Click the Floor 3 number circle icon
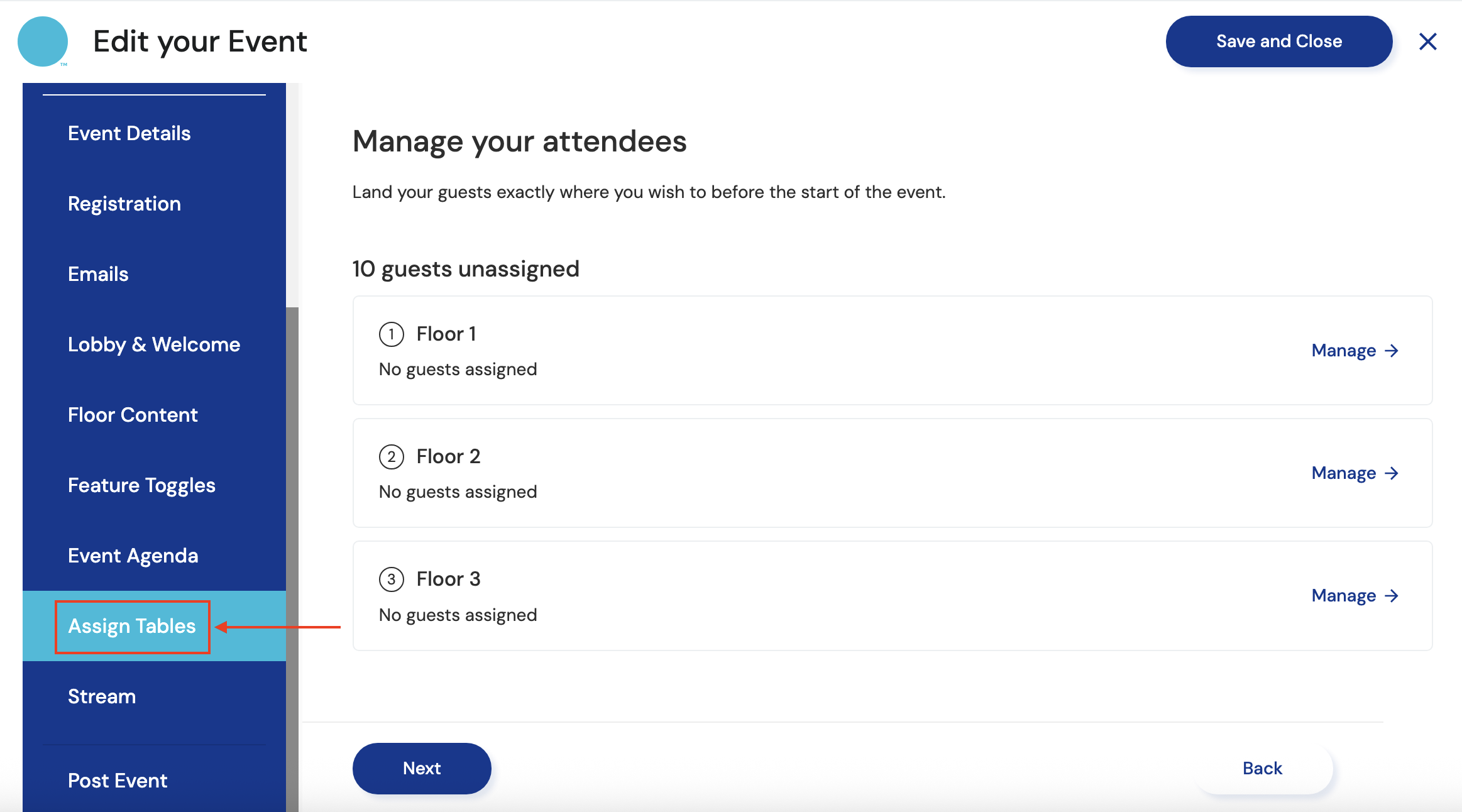This screenshot has height=812, width=1462. click(391, 579)
